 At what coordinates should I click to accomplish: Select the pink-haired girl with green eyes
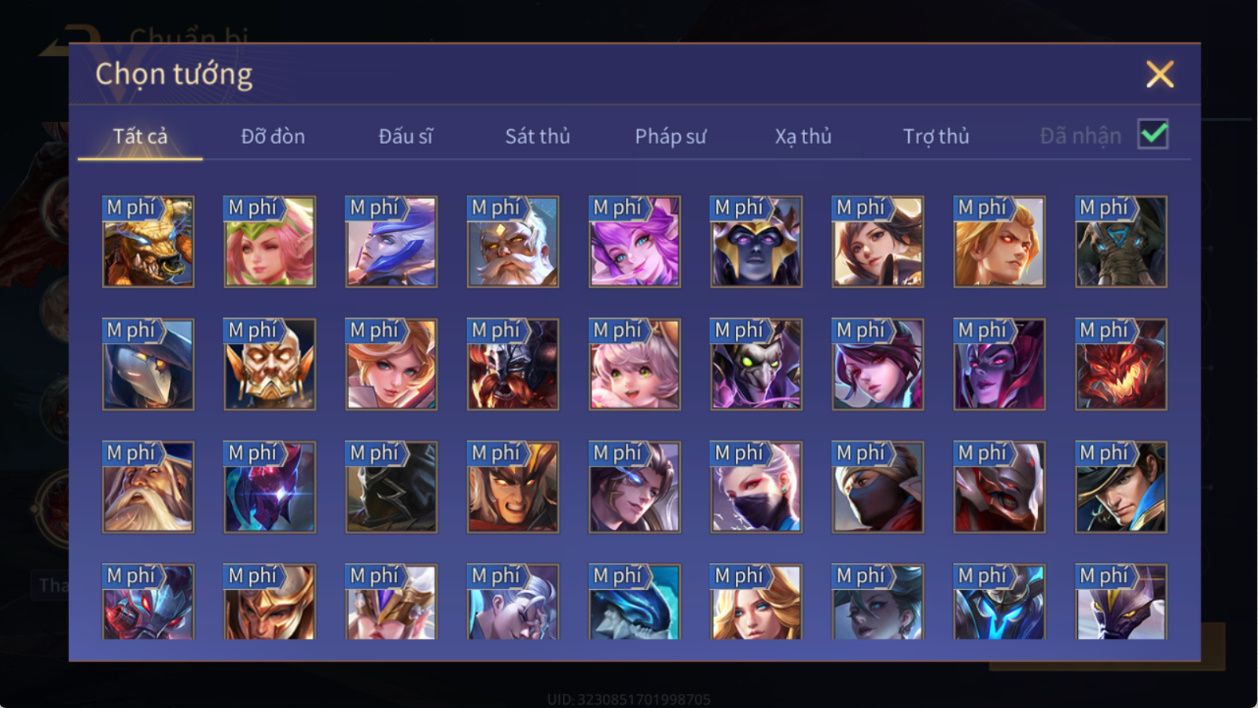pos(635,365)
